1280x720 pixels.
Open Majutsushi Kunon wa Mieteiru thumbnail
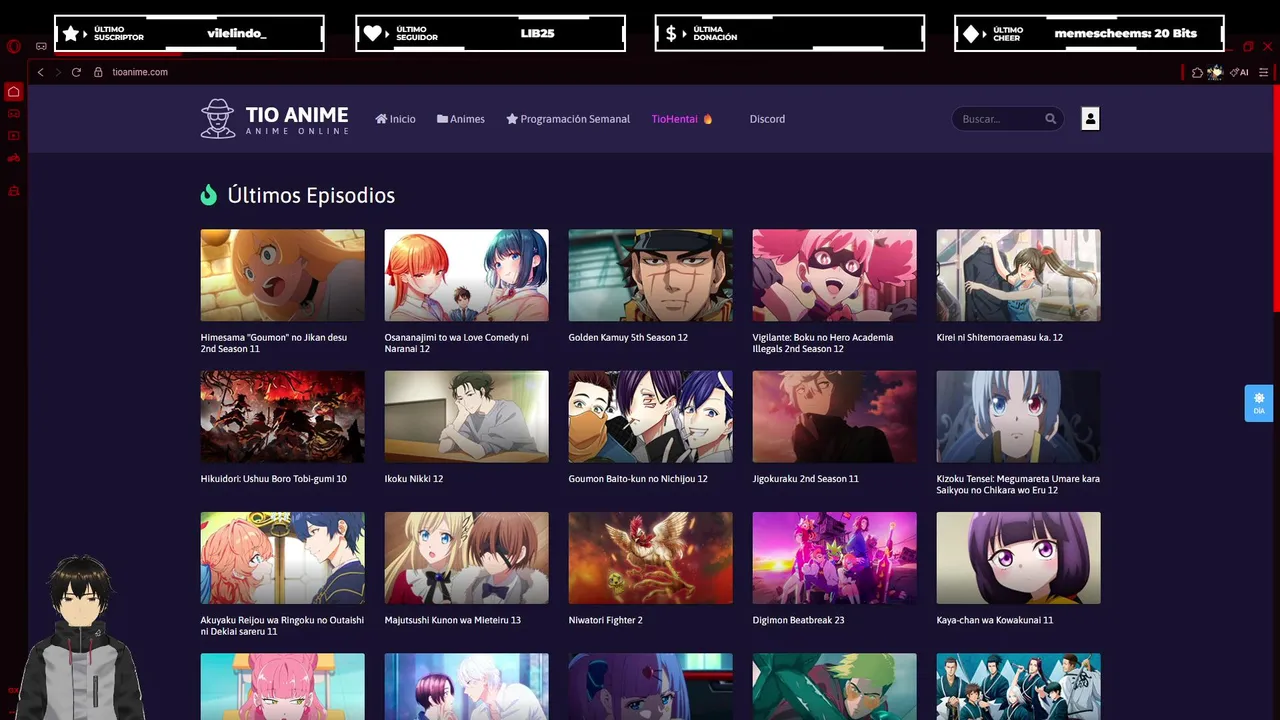tap(466, 558)
